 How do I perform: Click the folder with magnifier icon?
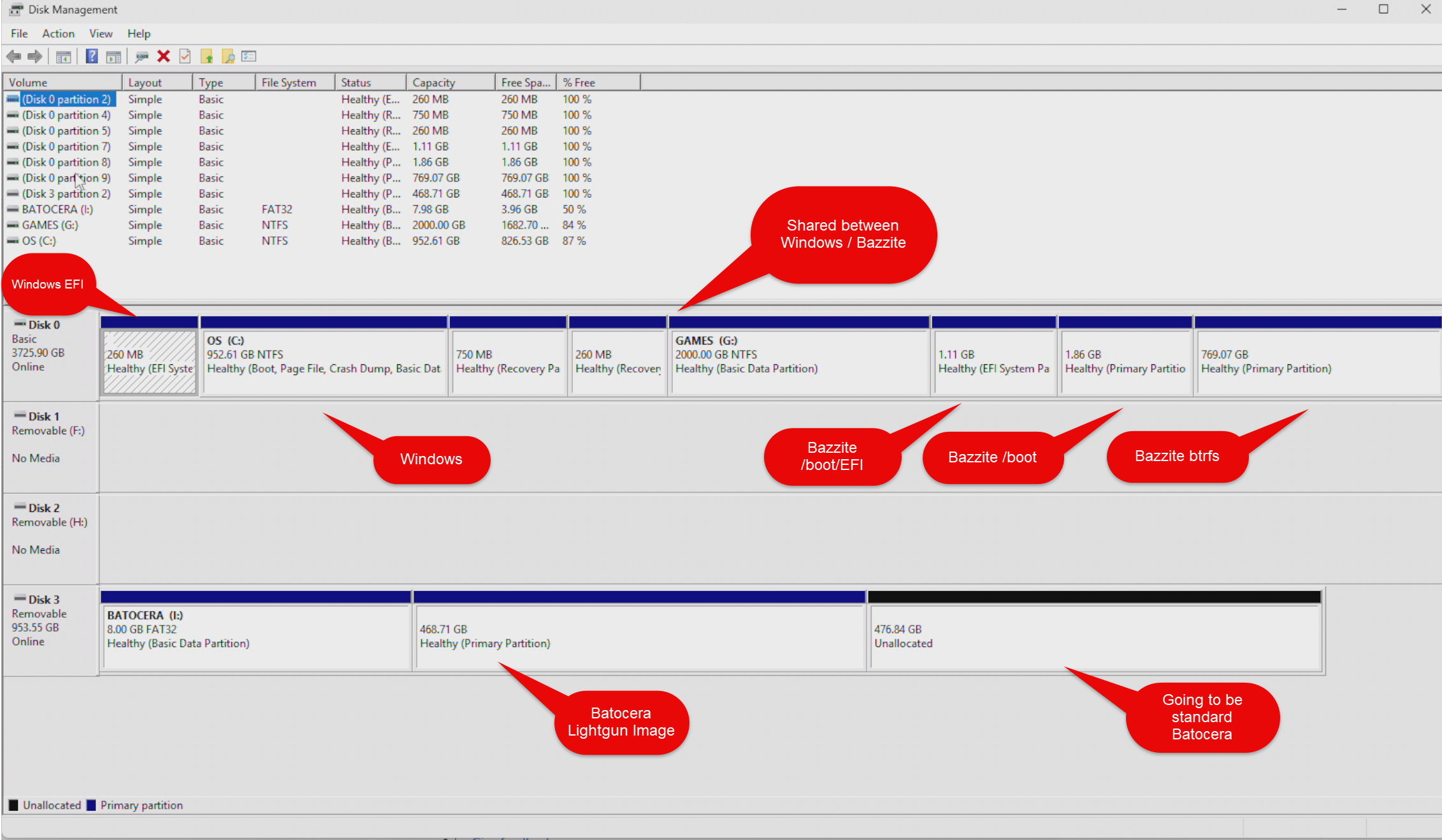click(x=228, y=57)
